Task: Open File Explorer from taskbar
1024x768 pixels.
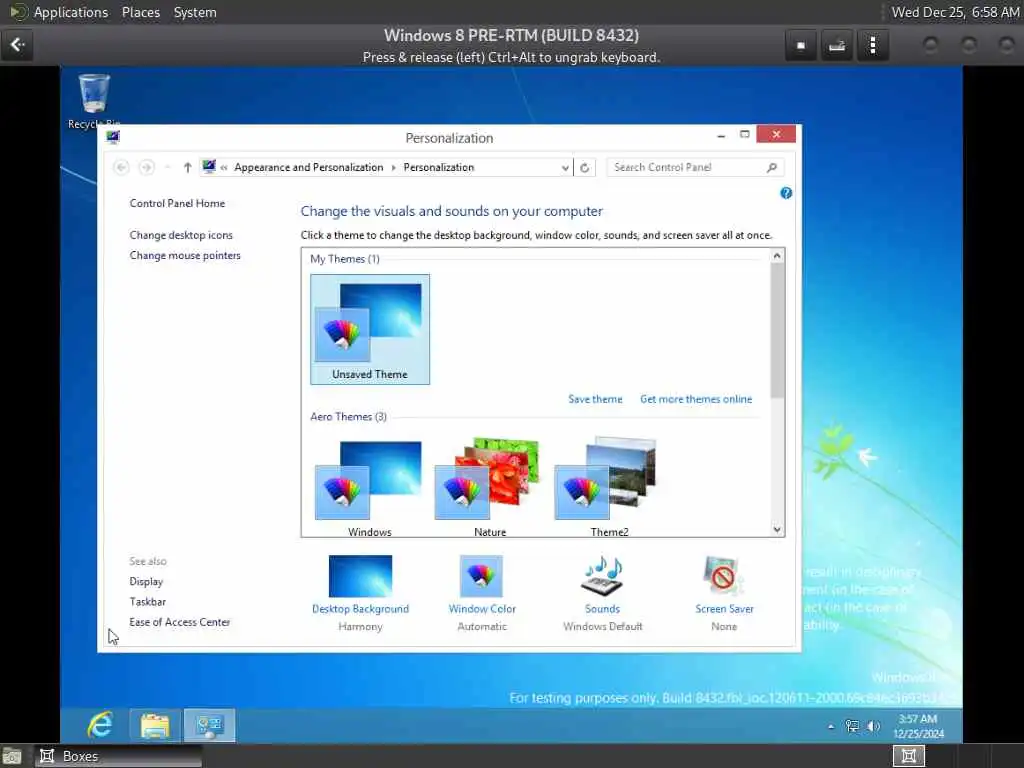Action: pos(155,726)
